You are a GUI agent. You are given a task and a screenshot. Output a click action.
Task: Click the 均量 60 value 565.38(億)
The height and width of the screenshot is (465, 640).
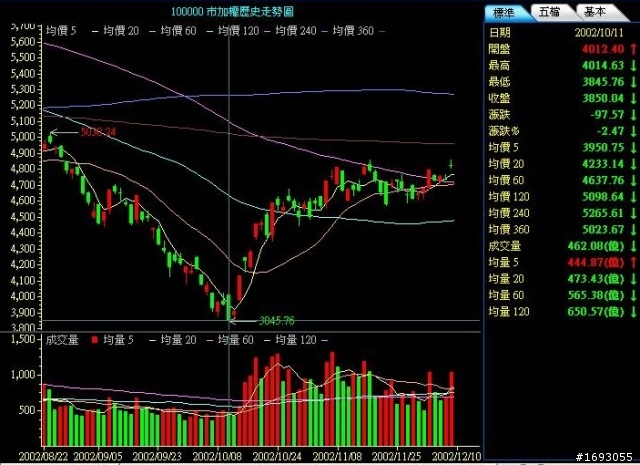pyautogui.click(x=596, y=295)
